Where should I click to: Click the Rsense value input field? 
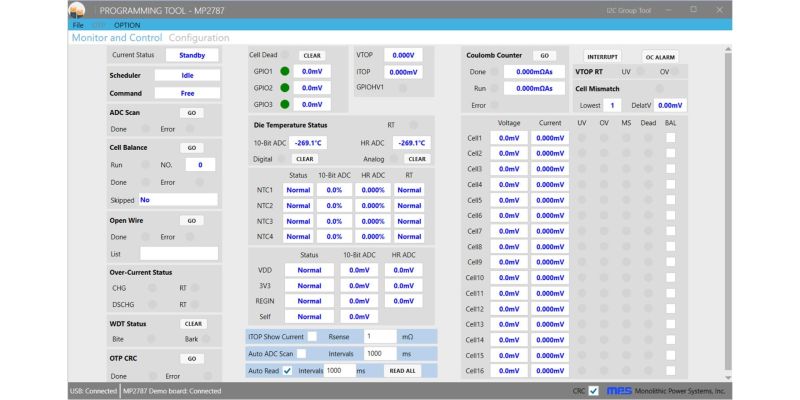tap(380, 337)
